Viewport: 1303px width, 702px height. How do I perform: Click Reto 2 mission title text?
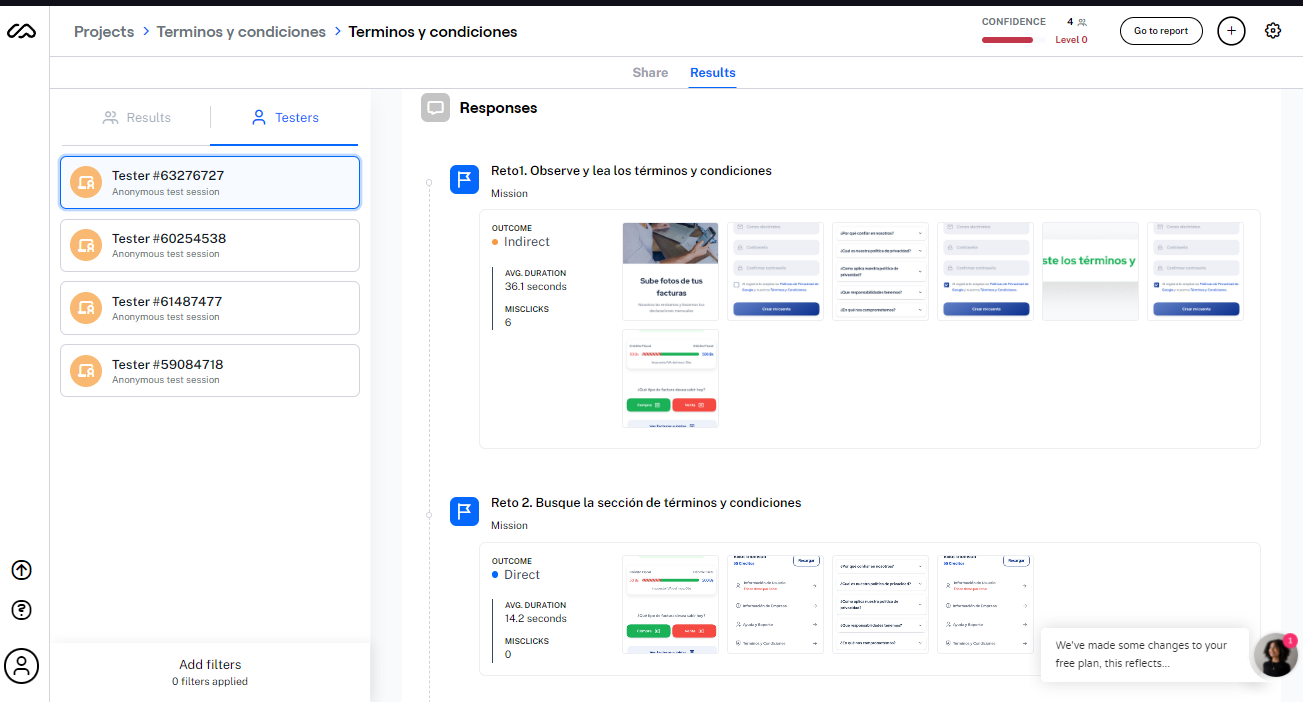pos(646,503)
